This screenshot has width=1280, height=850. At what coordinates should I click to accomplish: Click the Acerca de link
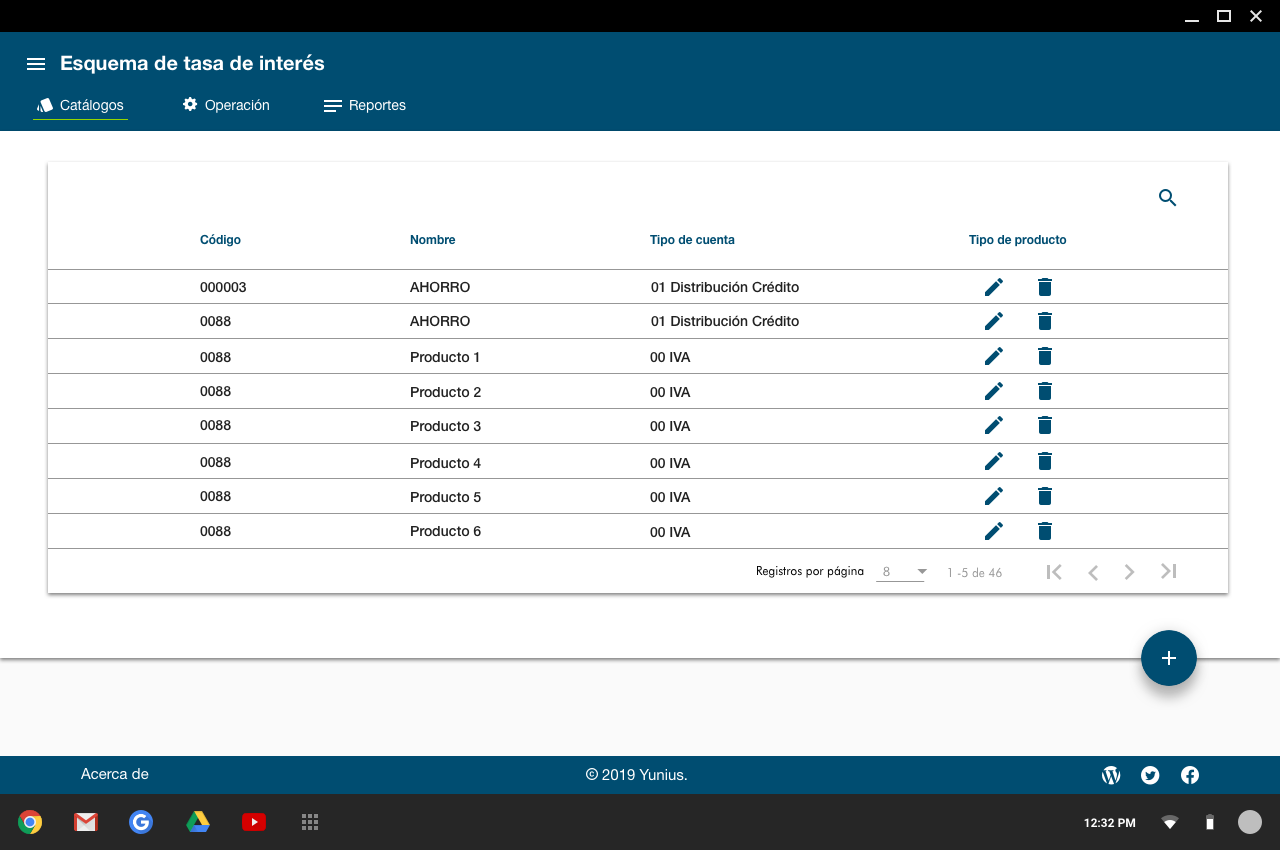115,774
